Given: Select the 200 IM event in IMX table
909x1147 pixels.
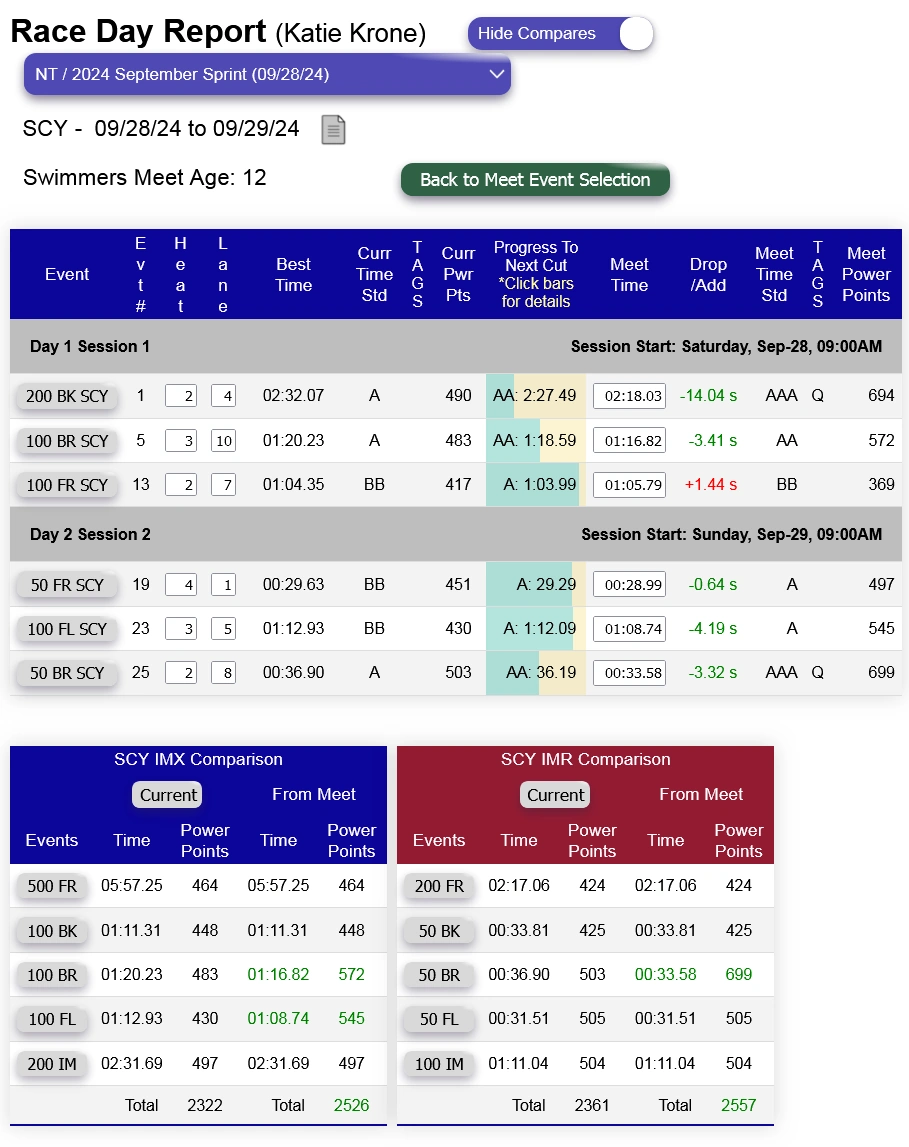Looking at the screenshot, I should pyautogui.click(x=52, y=1064).
